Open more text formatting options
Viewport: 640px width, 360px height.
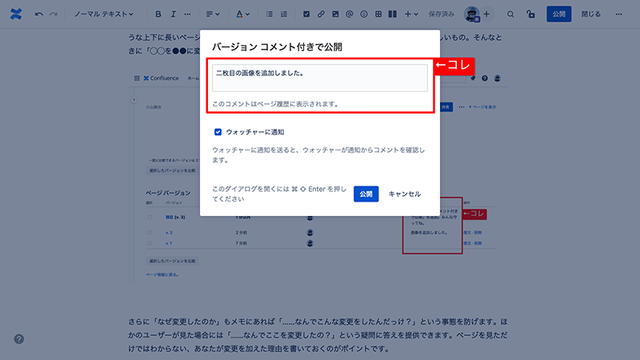coord(187,14)
